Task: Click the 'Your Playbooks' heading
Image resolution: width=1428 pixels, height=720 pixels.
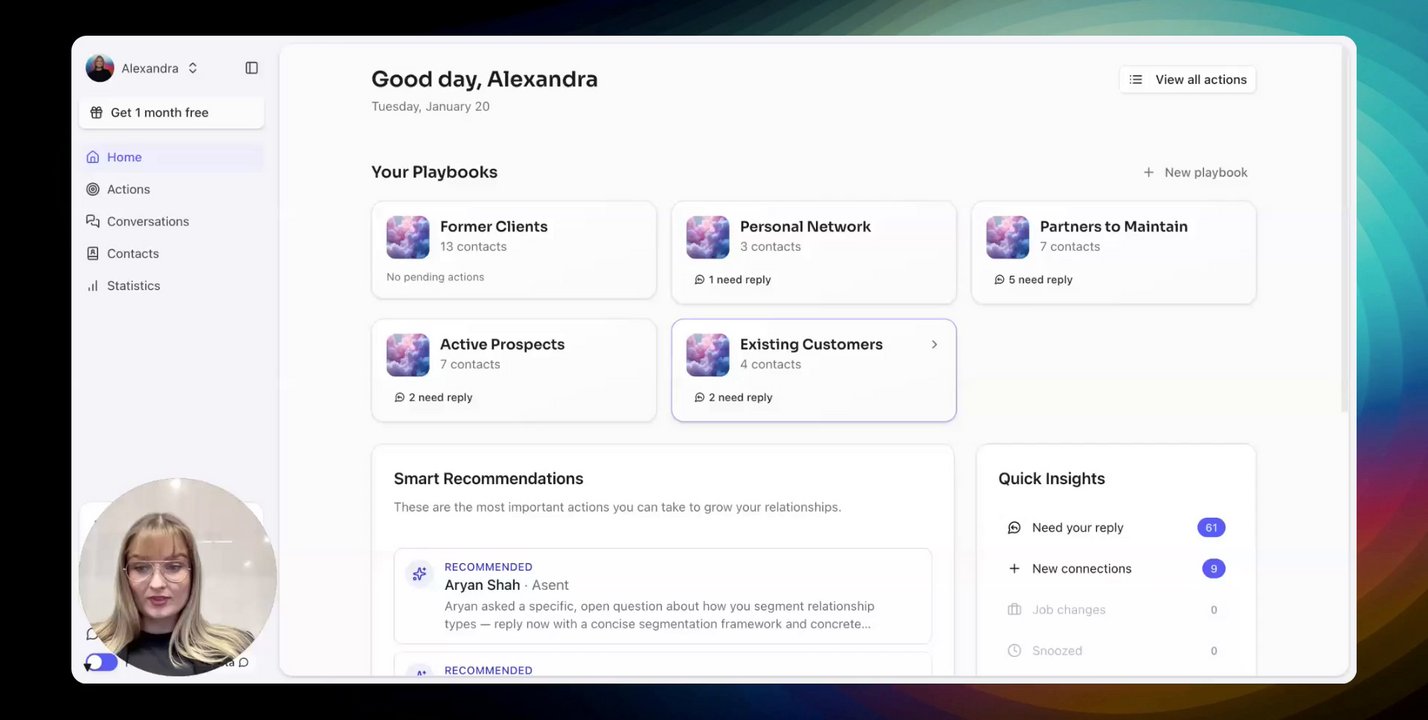Action: (x=434, y=172)
